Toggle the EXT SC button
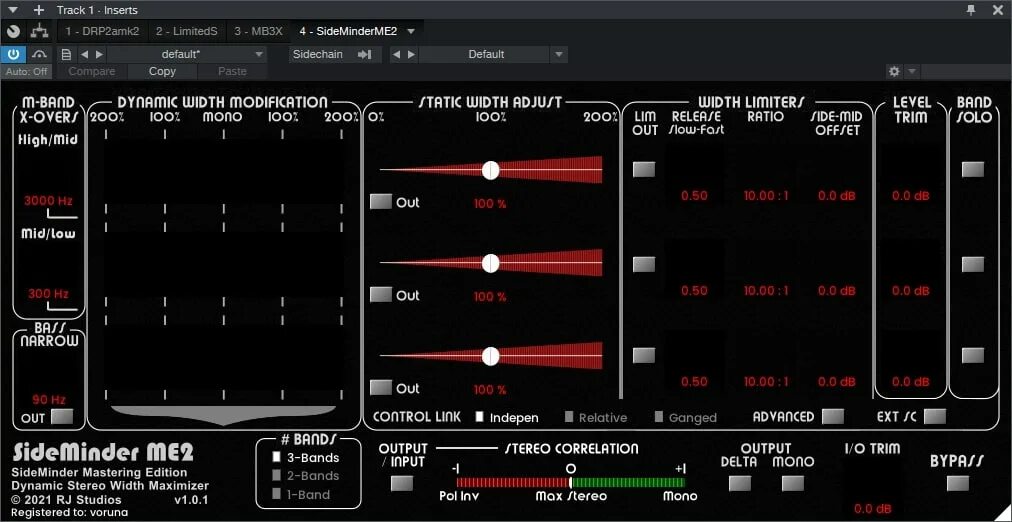 [x=935, y=416]
